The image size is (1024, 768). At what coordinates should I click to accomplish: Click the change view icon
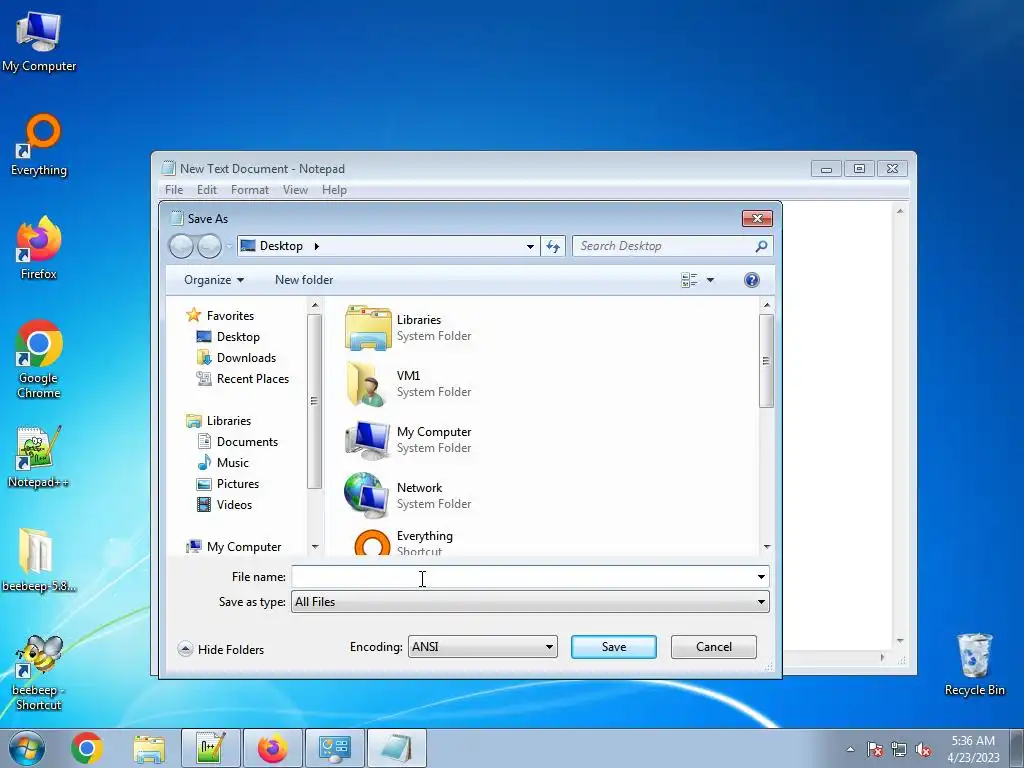689,280
